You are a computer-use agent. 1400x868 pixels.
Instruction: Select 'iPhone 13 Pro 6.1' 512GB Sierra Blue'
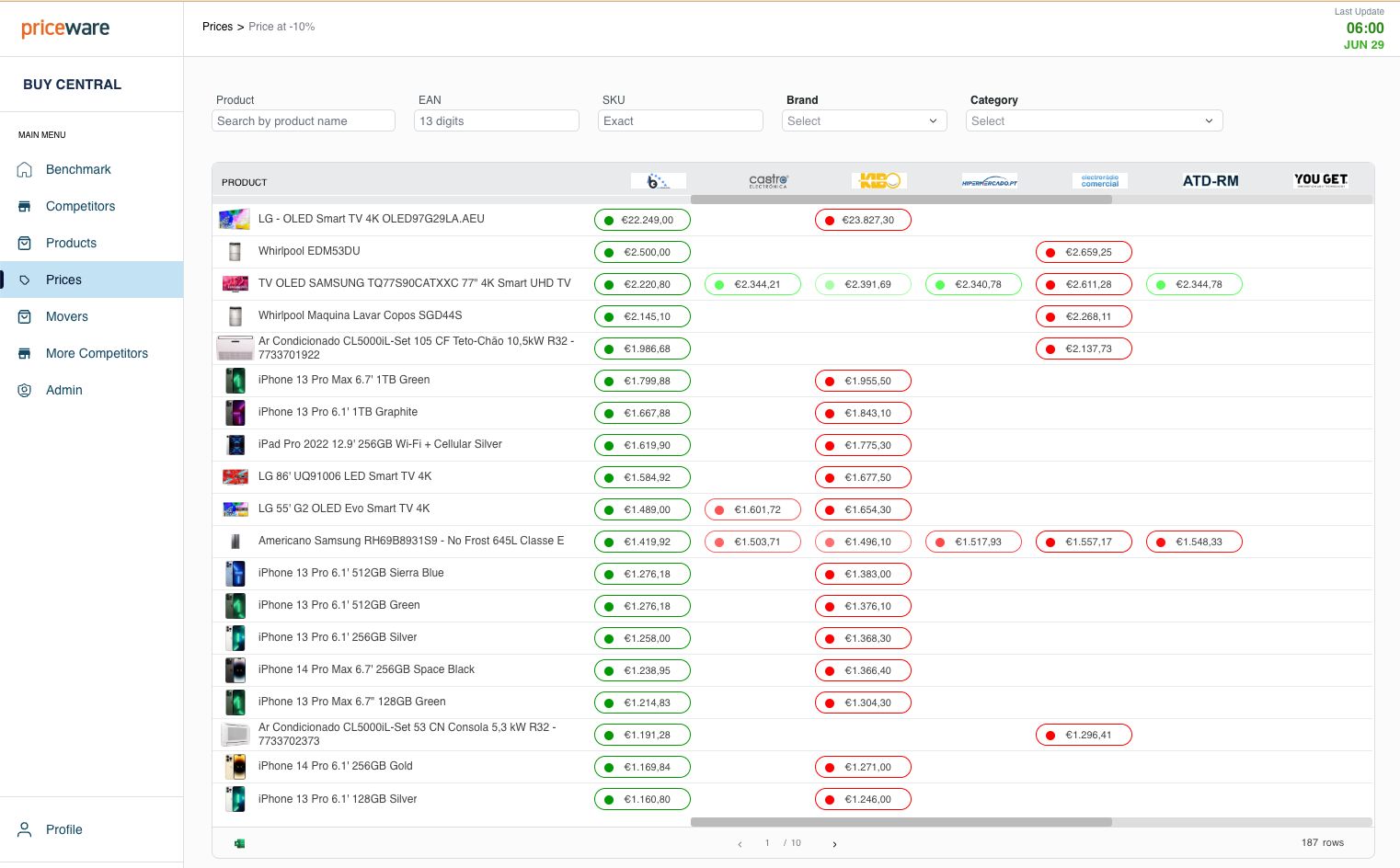tap(351, 573)
